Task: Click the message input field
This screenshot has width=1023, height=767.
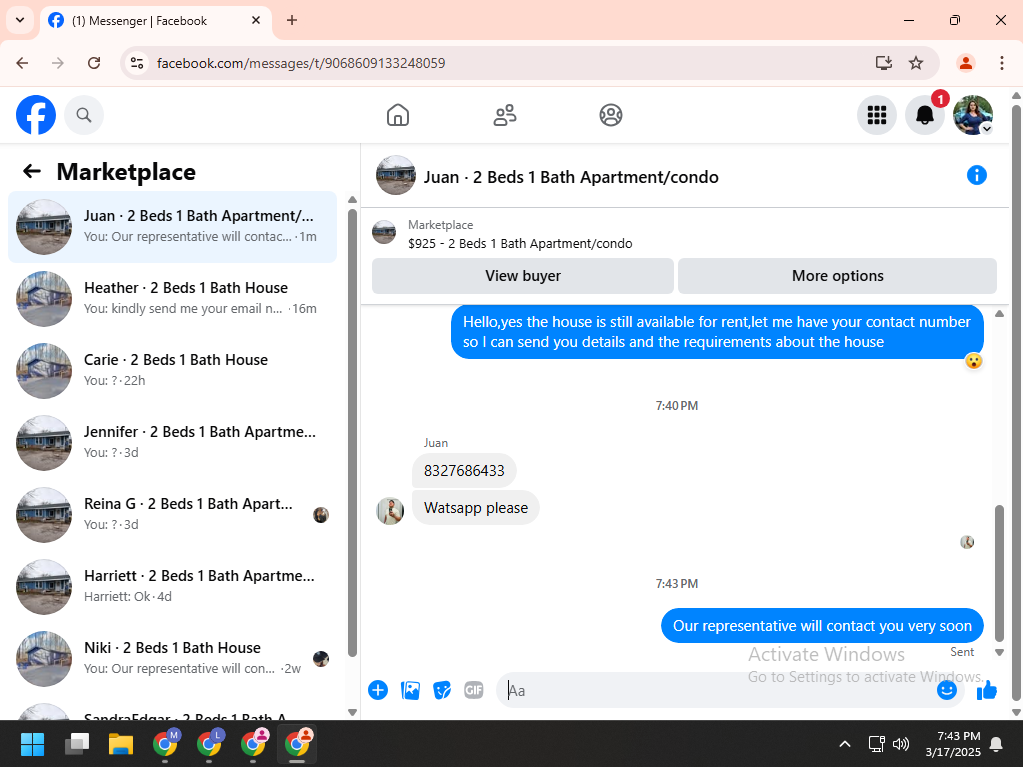Action: click(x=718, y=690)
